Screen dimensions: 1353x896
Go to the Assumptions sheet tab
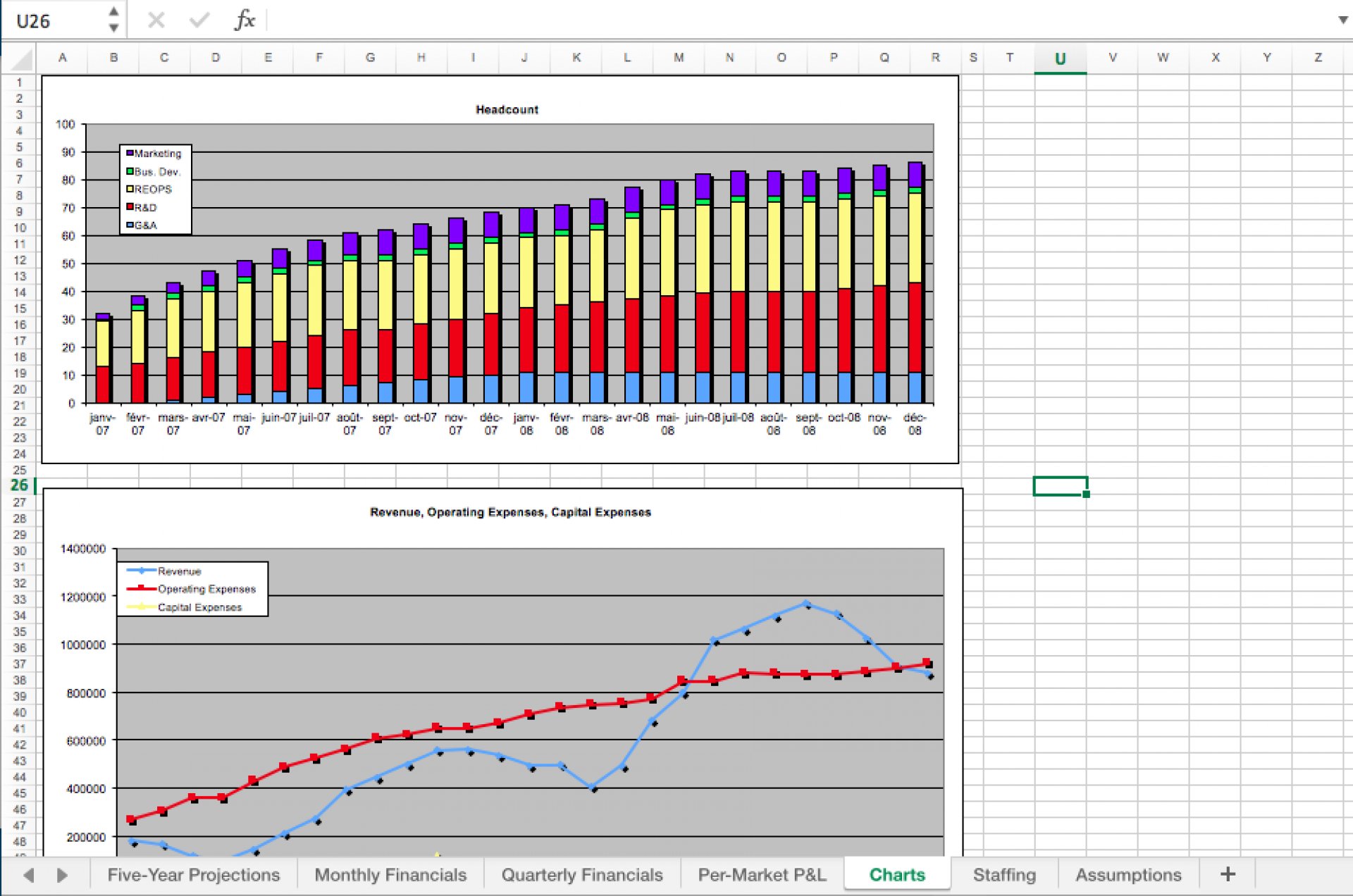pos(1128,875)
